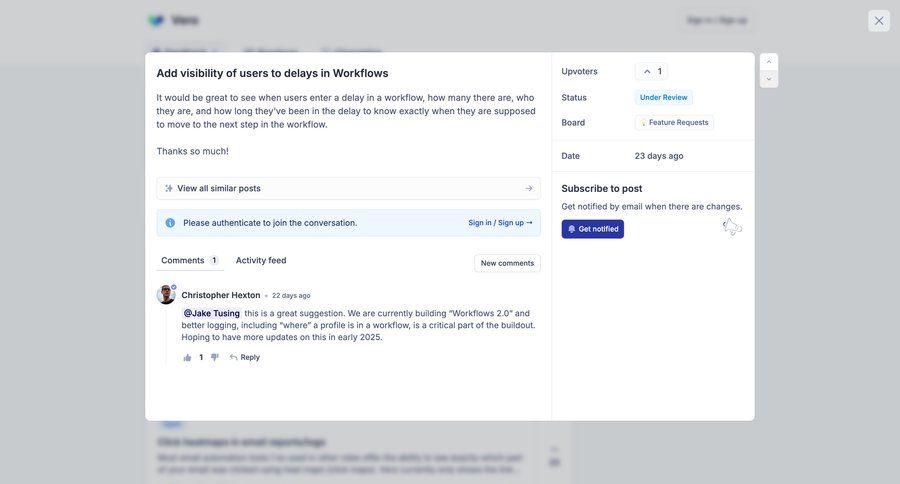900x484 pixels.
Task: Click the Under Review status badge
Action: click(x=663, y=97)
